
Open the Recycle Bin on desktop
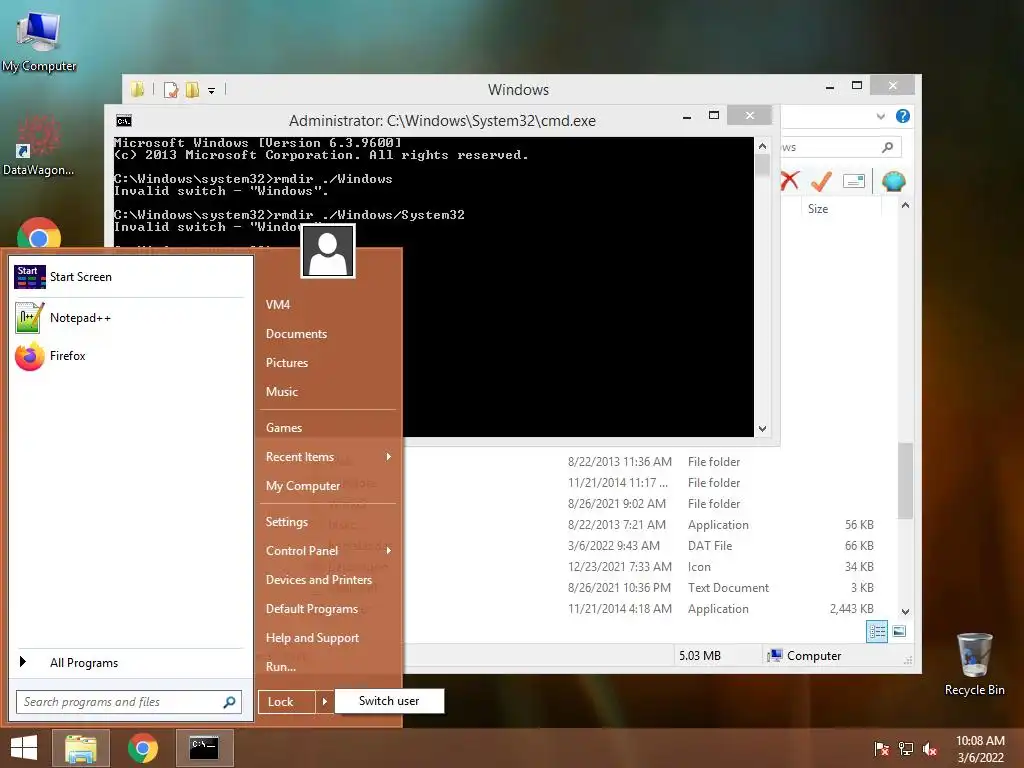pos(974,664)
